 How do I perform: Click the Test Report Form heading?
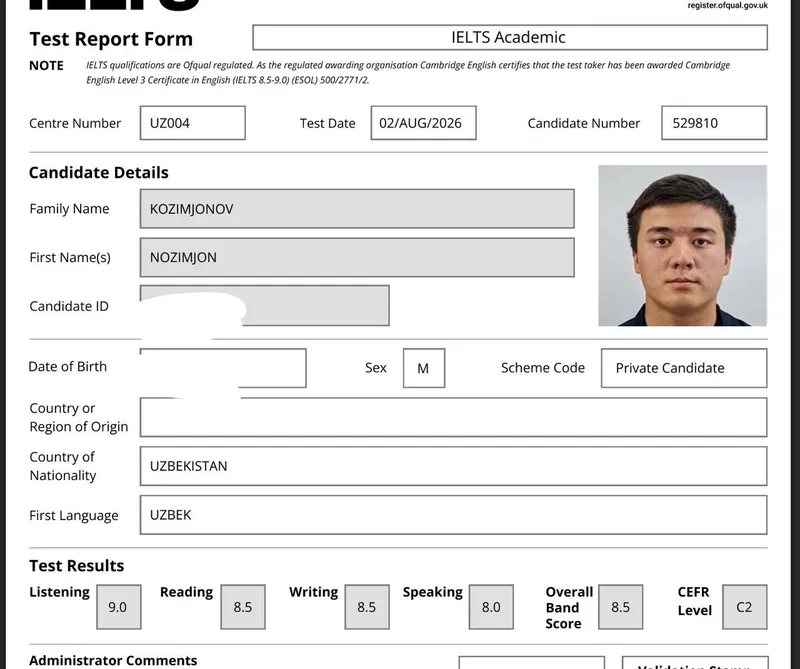(111, 39)
